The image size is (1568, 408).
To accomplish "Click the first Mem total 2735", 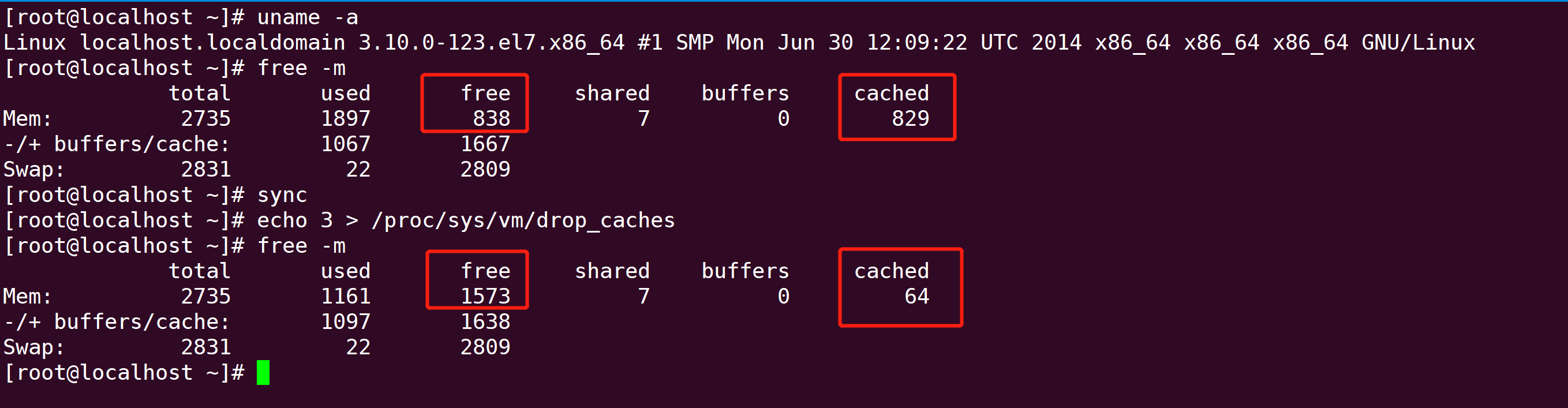I will tap(207, 119).
